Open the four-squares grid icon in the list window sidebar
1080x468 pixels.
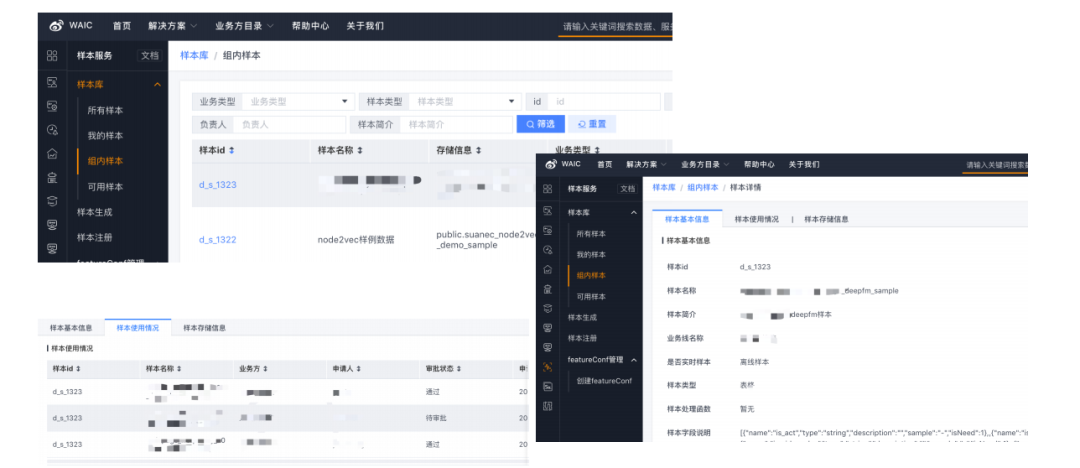pos(52,56)
